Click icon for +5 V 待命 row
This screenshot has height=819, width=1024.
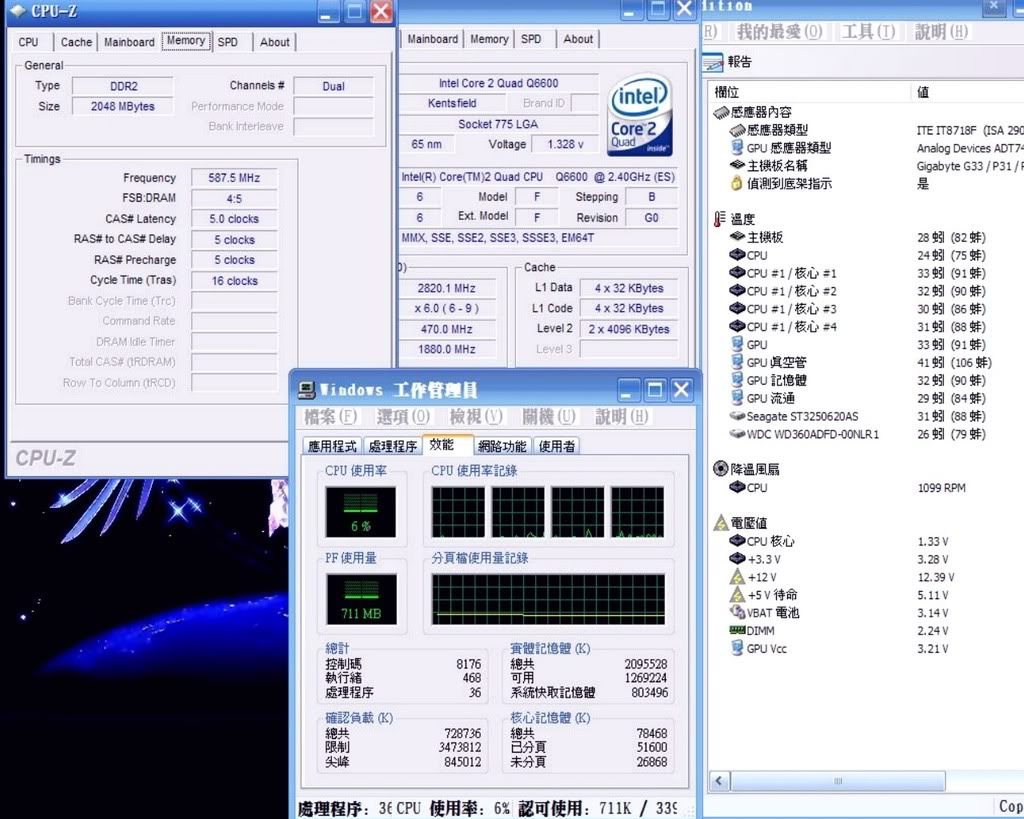(737, 594)
